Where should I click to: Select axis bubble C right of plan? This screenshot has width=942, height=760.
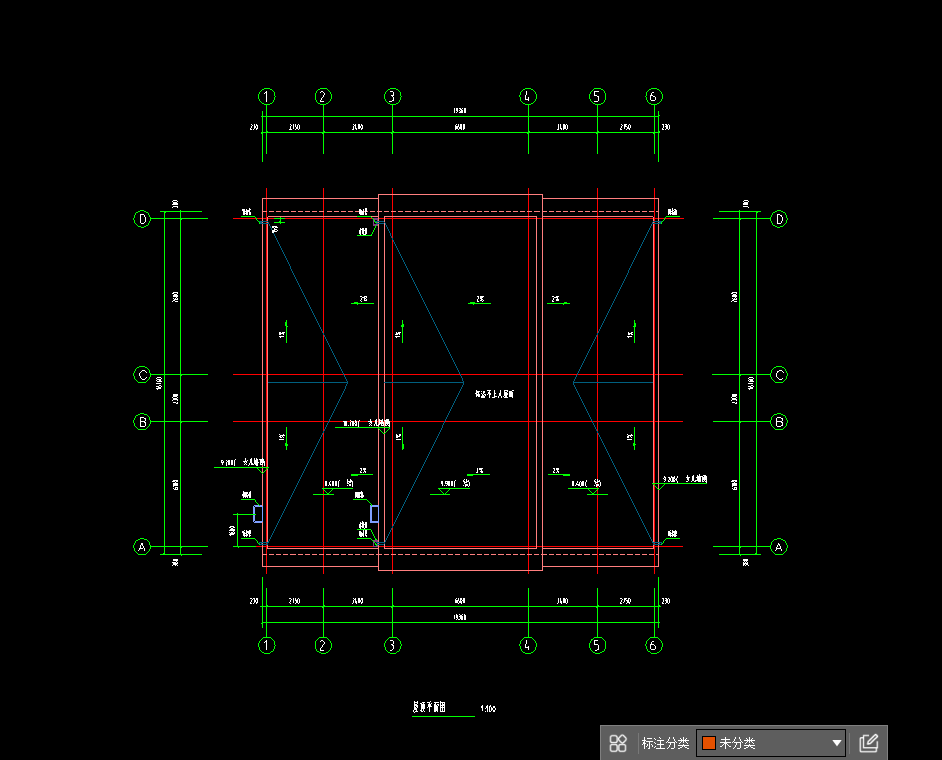(779, 375)
